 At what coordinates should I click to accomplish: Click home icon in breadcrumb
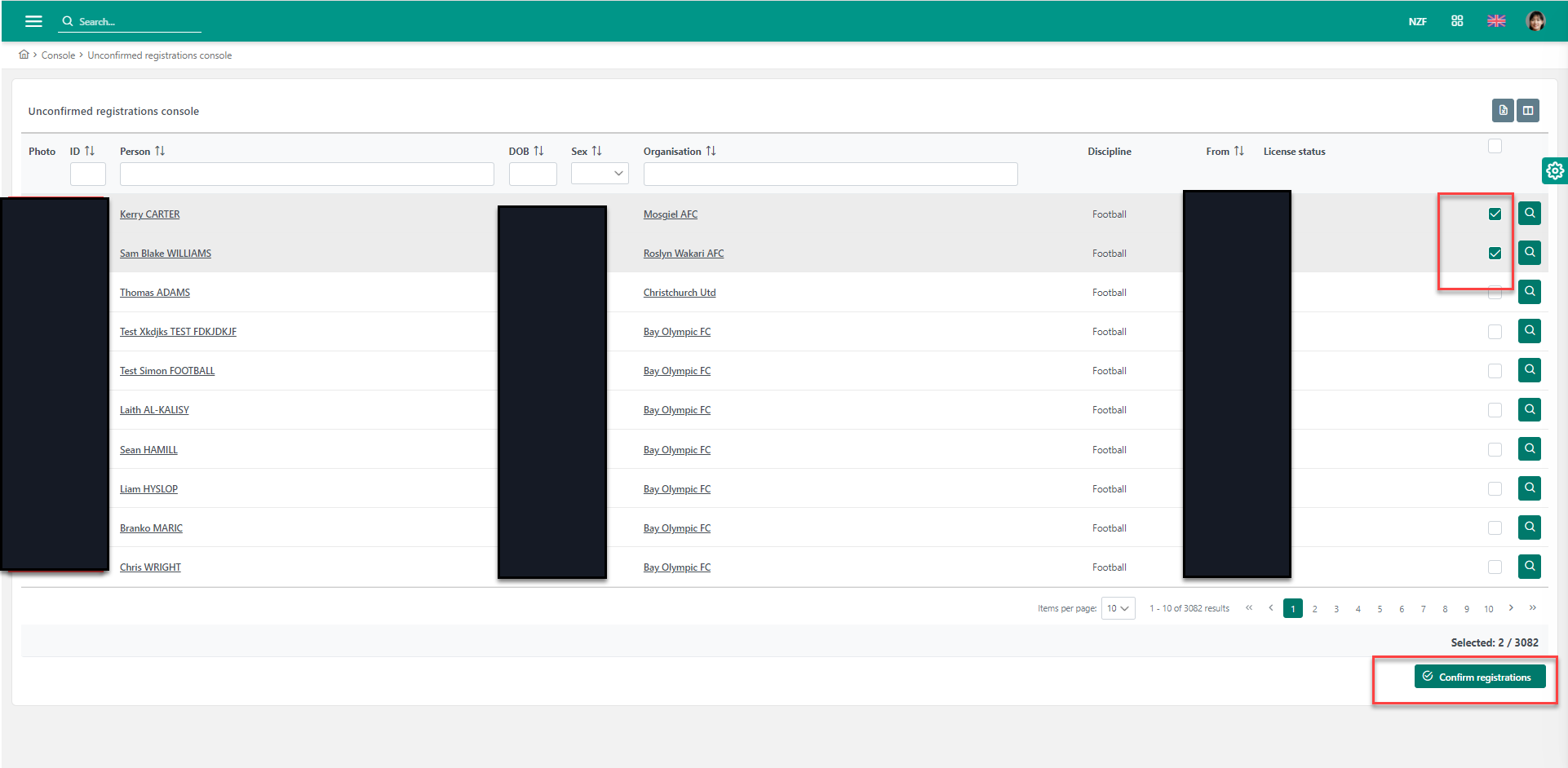(24, 55)
